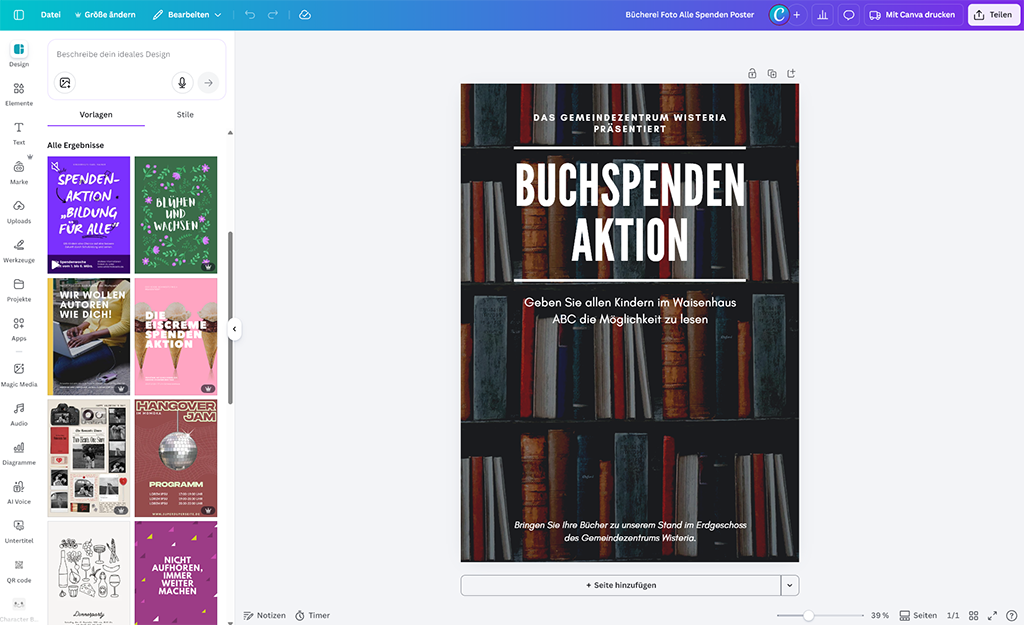Open the Text panel
Viewport: 1024px width, 625px height.
[19, 133]
